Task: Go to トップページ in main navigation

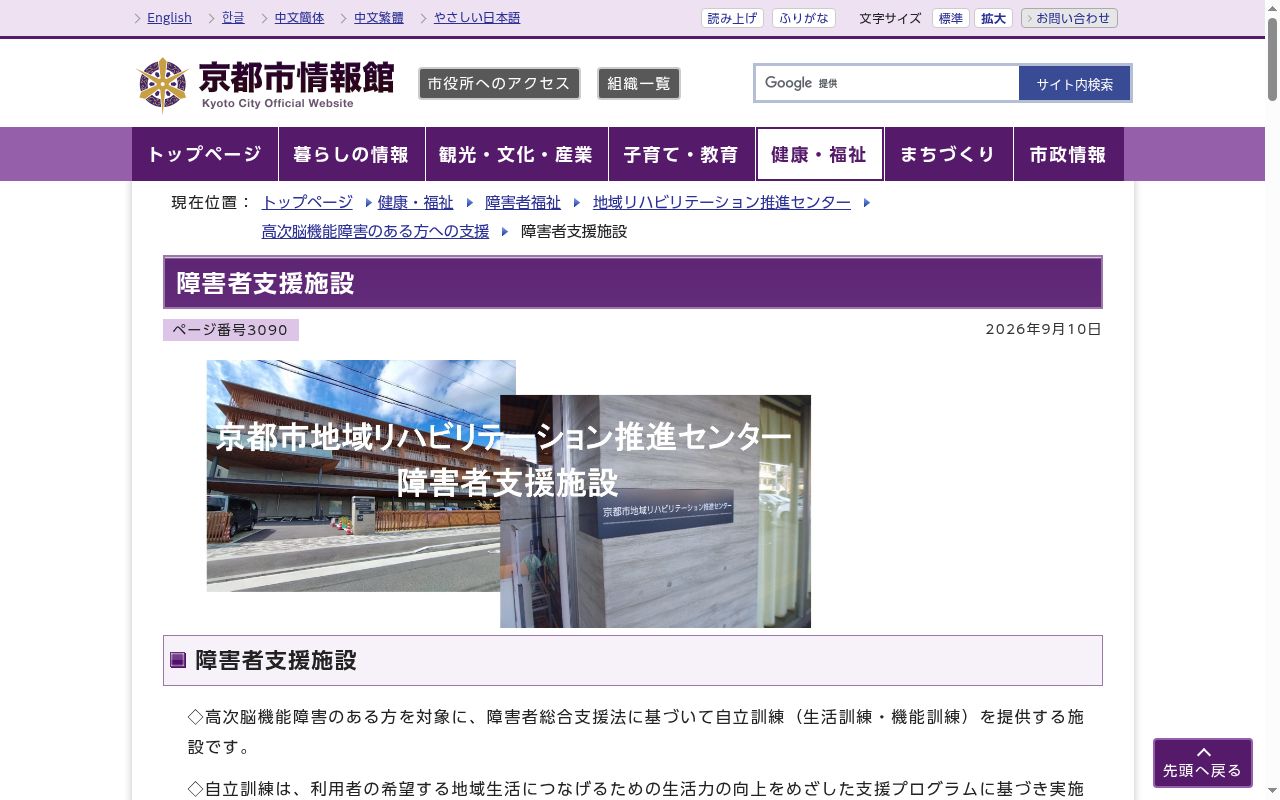Action: [205, 154]
